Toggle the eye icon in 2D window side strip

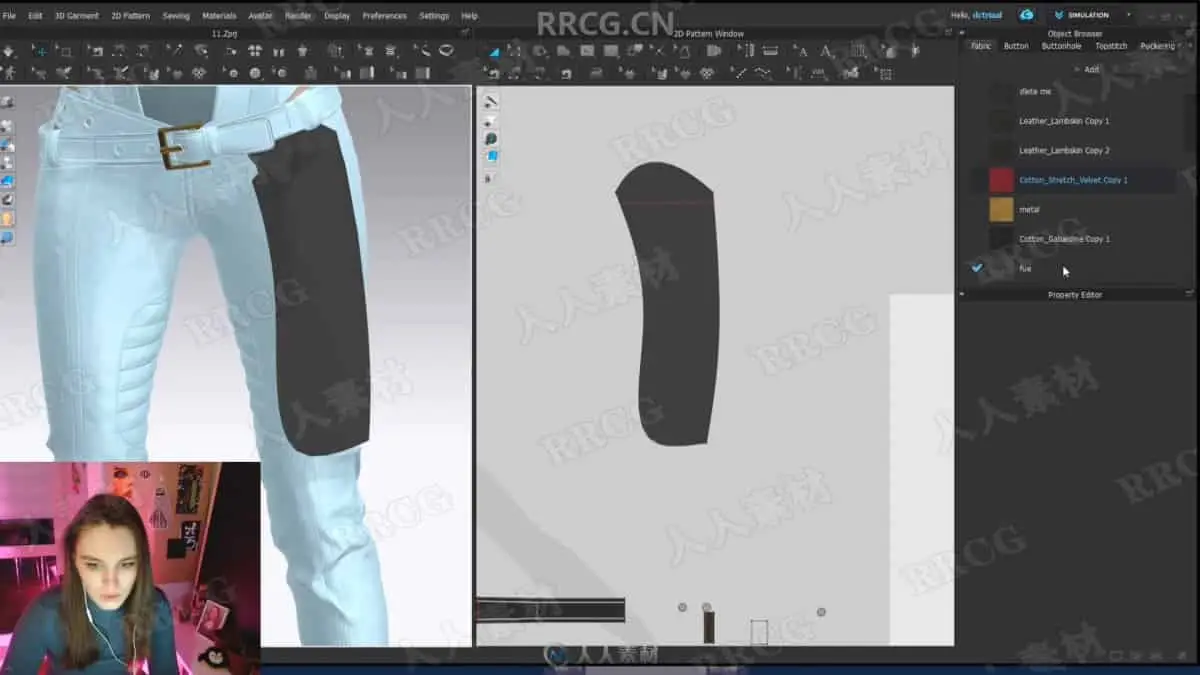click(490, 120)
